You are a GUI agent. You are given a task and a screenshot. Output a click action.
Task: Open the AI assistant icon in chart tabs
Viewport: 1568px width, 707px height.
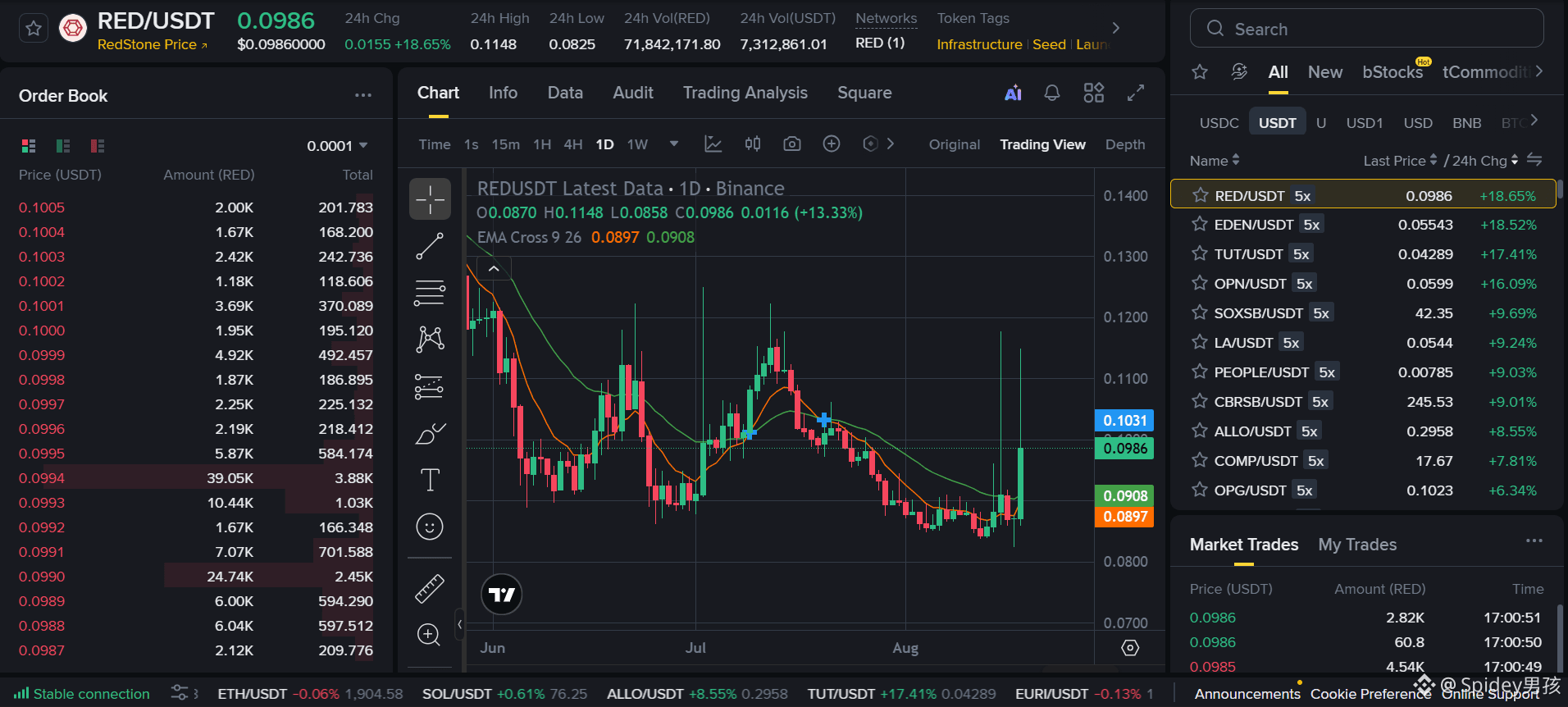[x=1013, y=93]
